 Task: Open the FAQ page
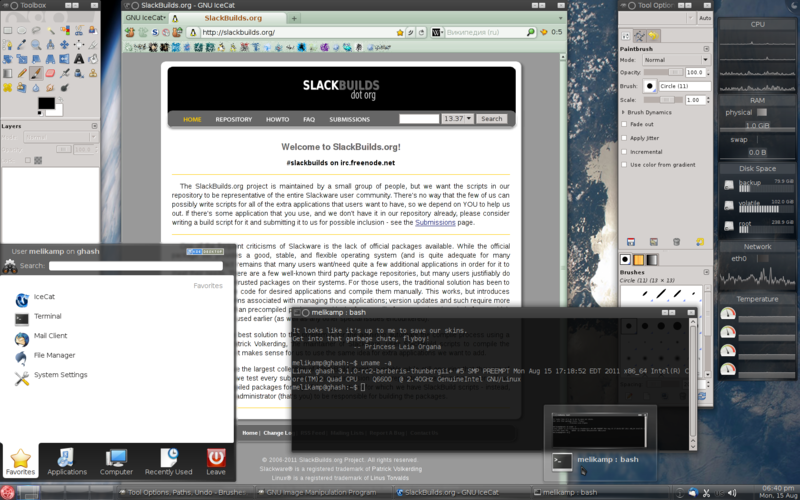pos(309,119)
